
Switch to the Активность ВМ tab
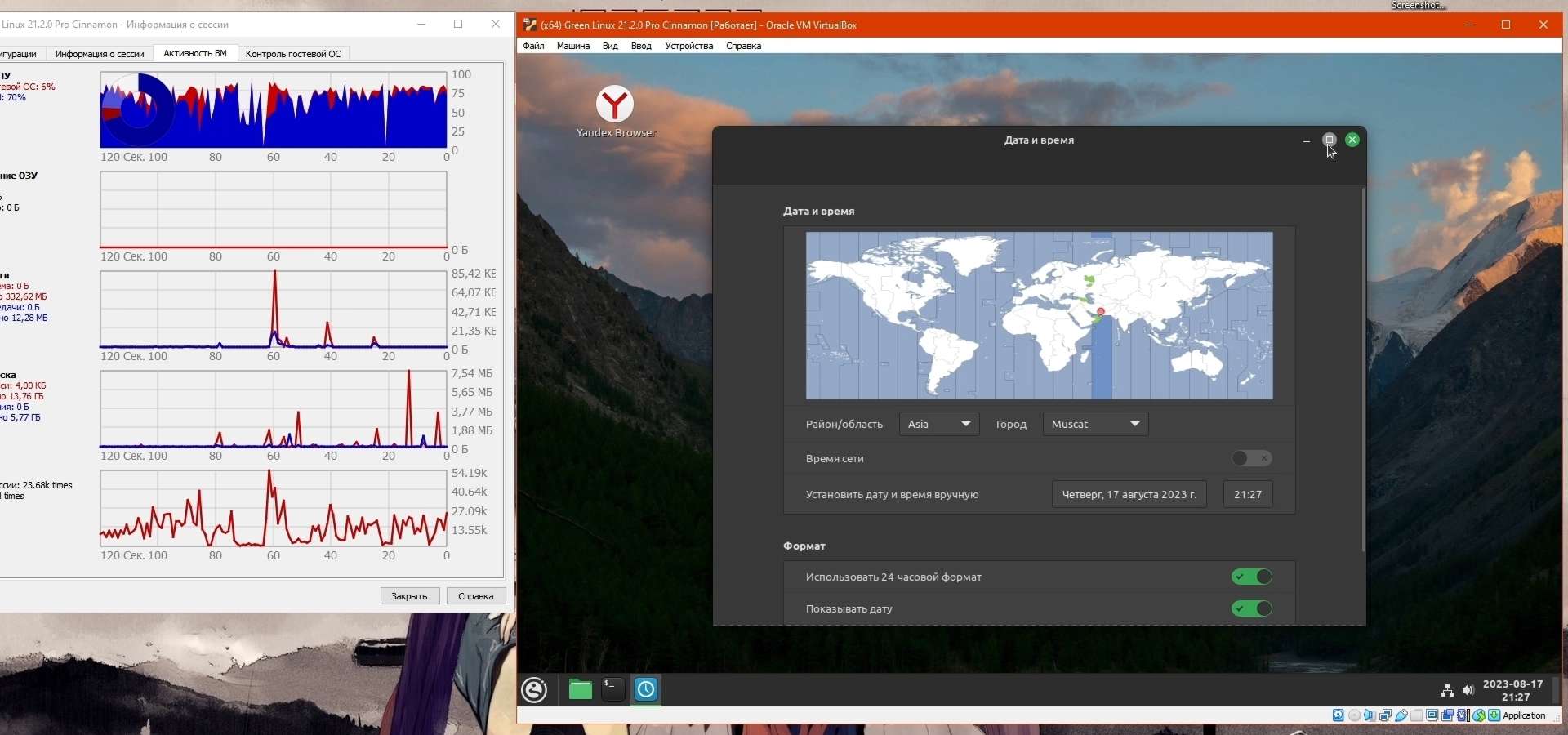(195, 53)
